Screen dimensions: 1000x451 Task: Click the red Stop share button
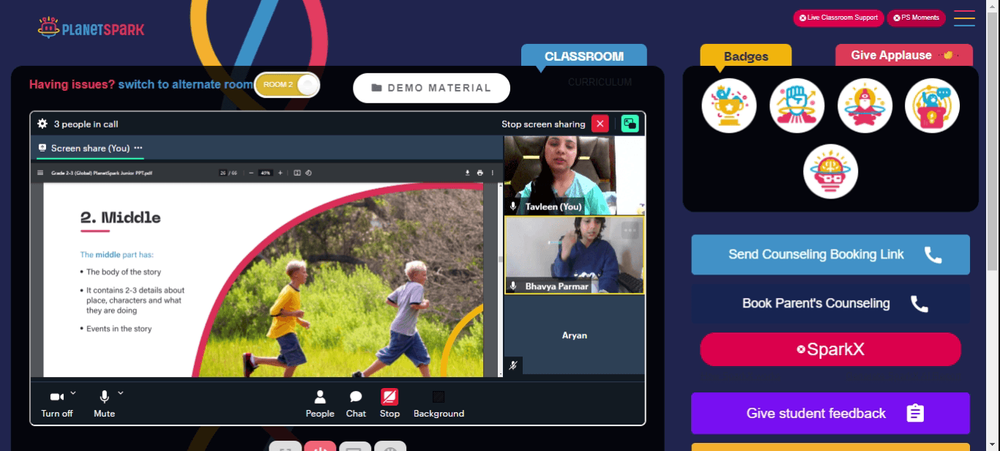click(x=390, y=404)
